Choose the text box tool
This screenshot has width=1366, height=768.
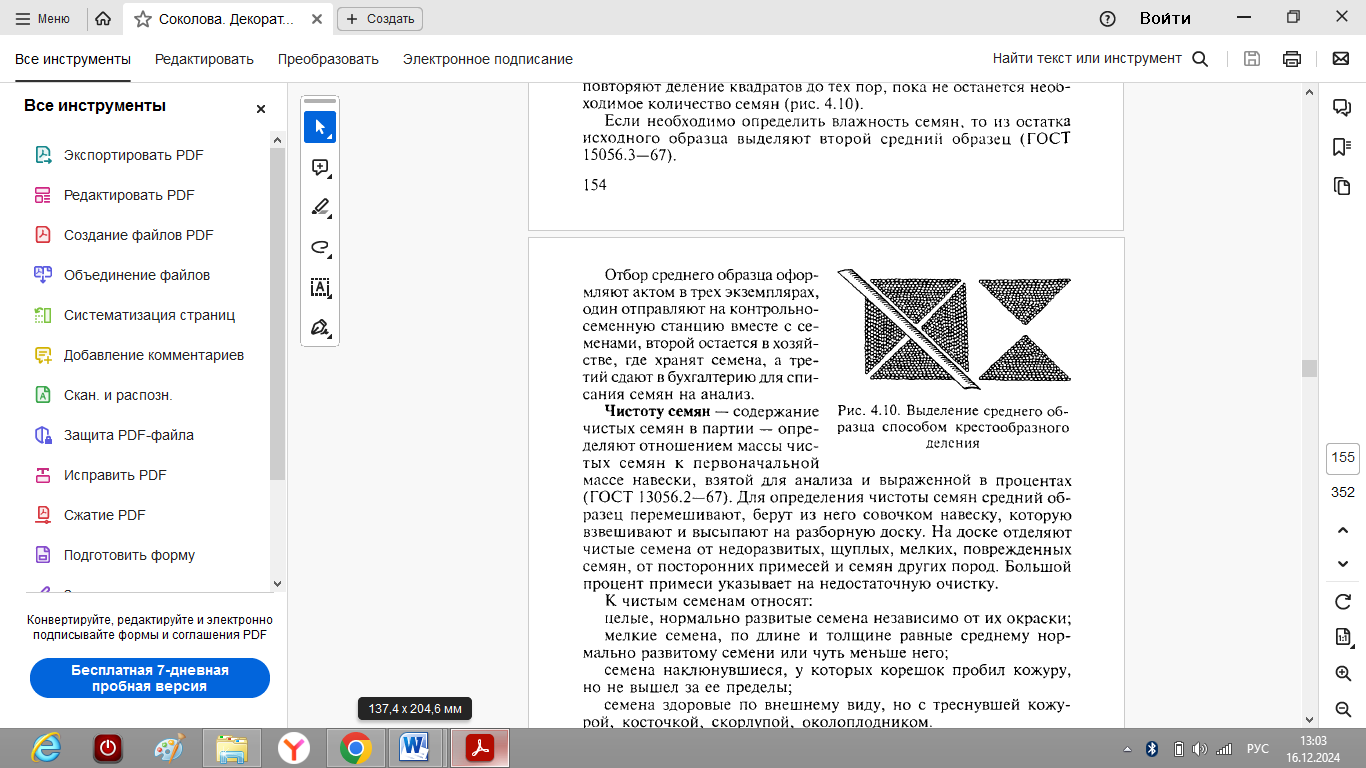click(320, 287)
